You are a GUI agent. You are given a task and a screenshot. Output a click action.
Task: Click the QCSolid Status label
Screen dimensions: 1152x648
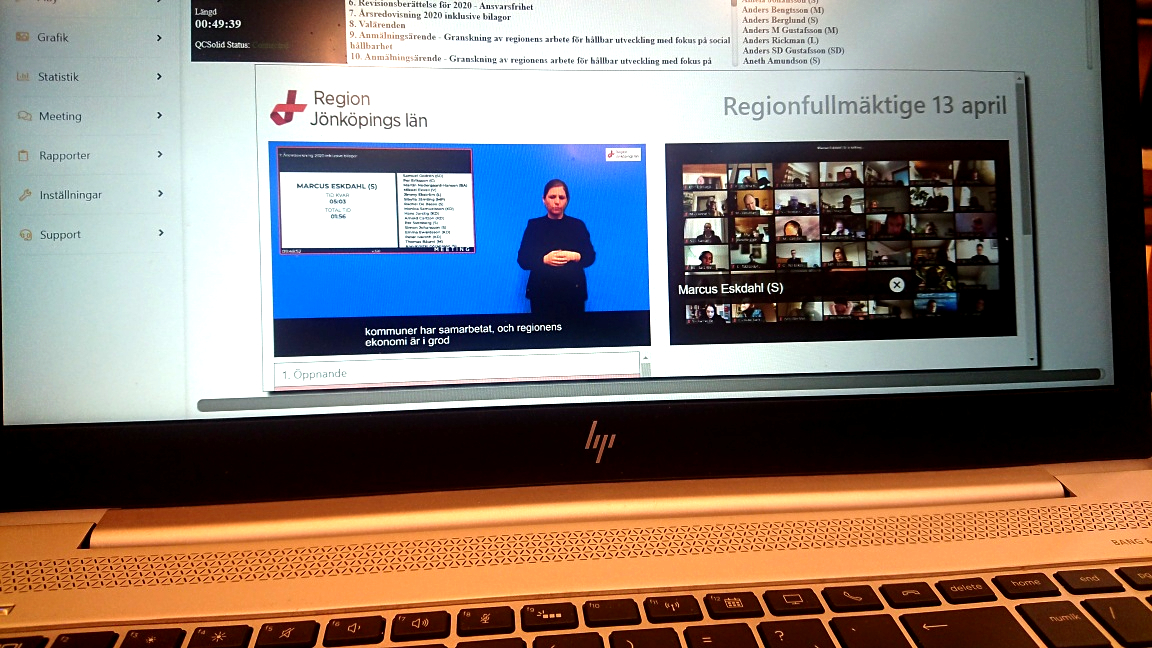(223, 45)
